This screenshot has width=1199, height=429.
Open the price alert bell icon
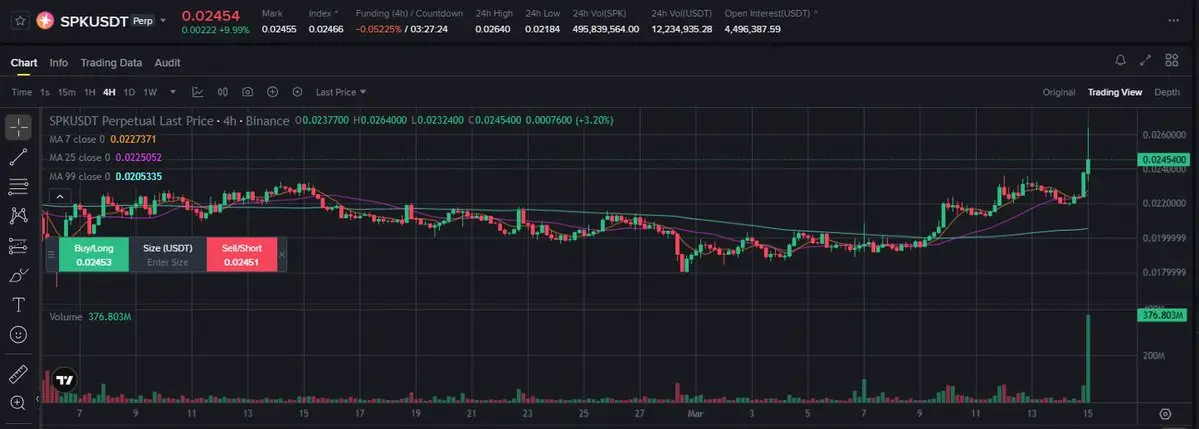[x=1120, y=60]
